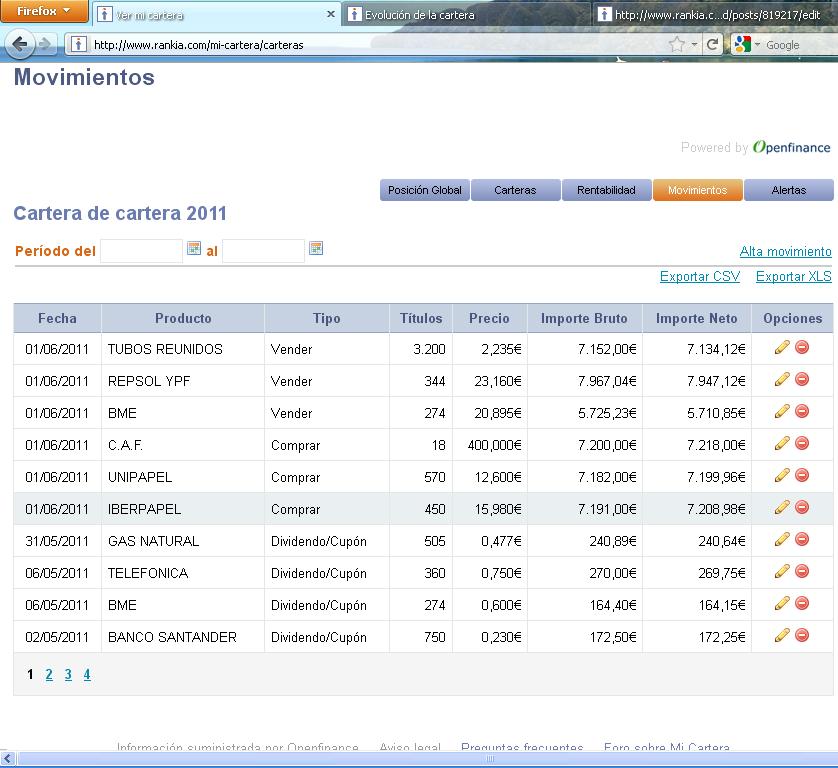Edit the BME Dividendo/Cupón movement

click(x=782, y=604)
